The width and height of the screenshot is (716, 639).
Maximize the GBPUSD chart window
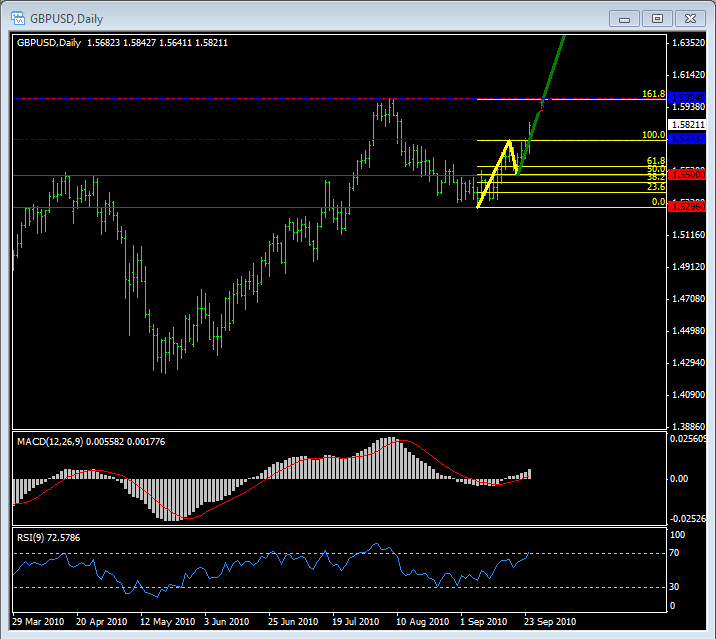(657, 18)
